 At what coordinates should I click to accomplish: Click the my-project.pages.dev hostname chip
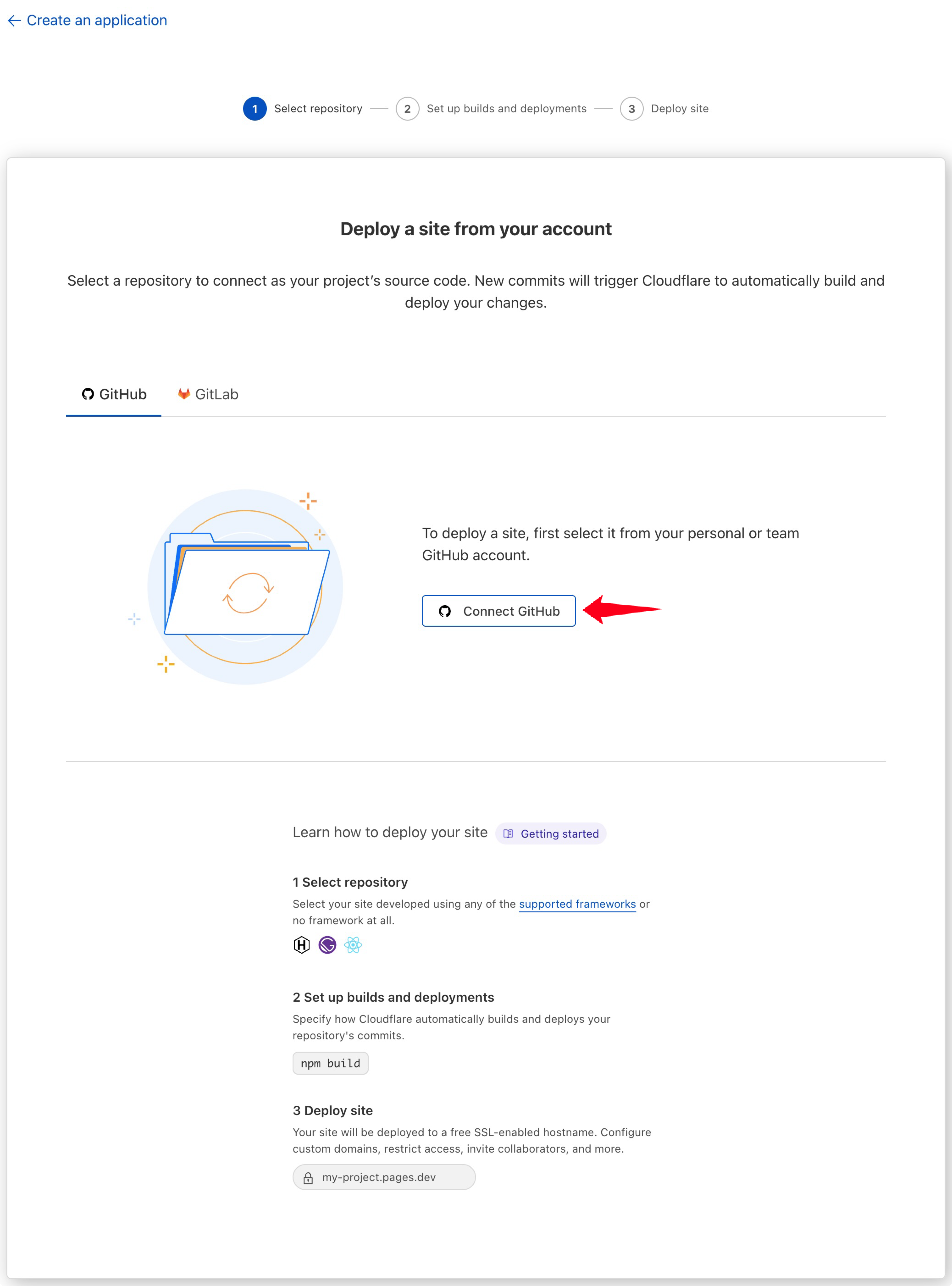384,1177
